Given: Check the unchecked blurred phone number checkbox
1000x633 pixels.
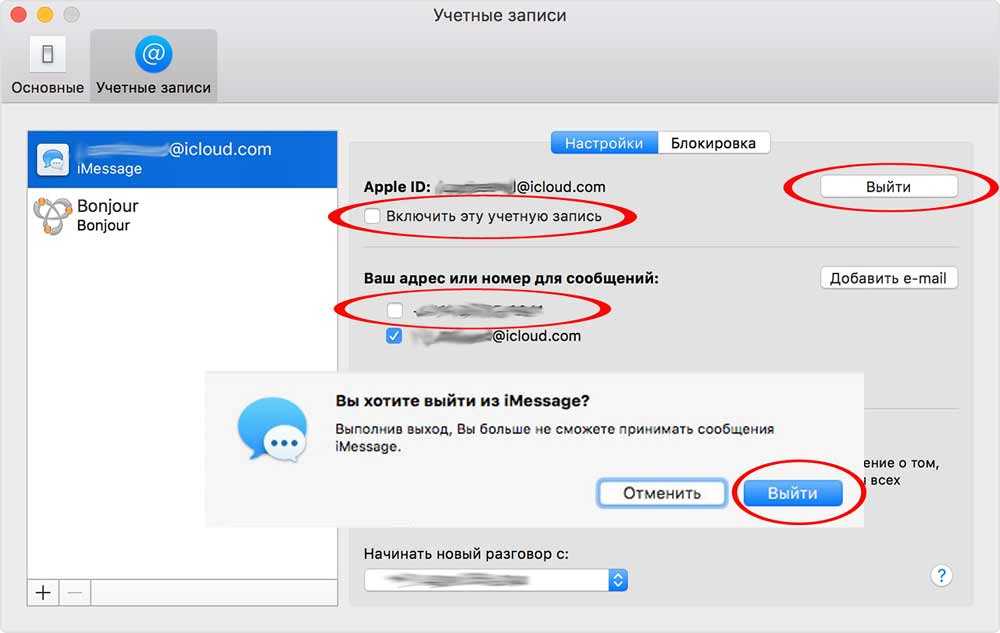Looking at the screenshot, I should click(x=395, y=310).
